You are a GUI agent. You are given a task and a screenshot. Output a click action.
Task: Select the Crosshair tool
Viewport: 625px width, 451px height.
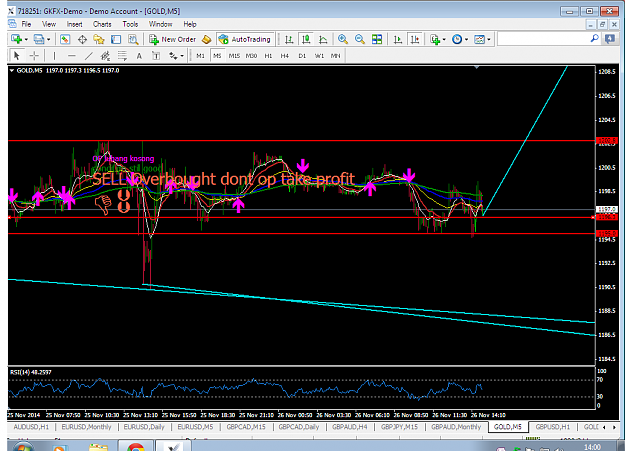(34, 56)
